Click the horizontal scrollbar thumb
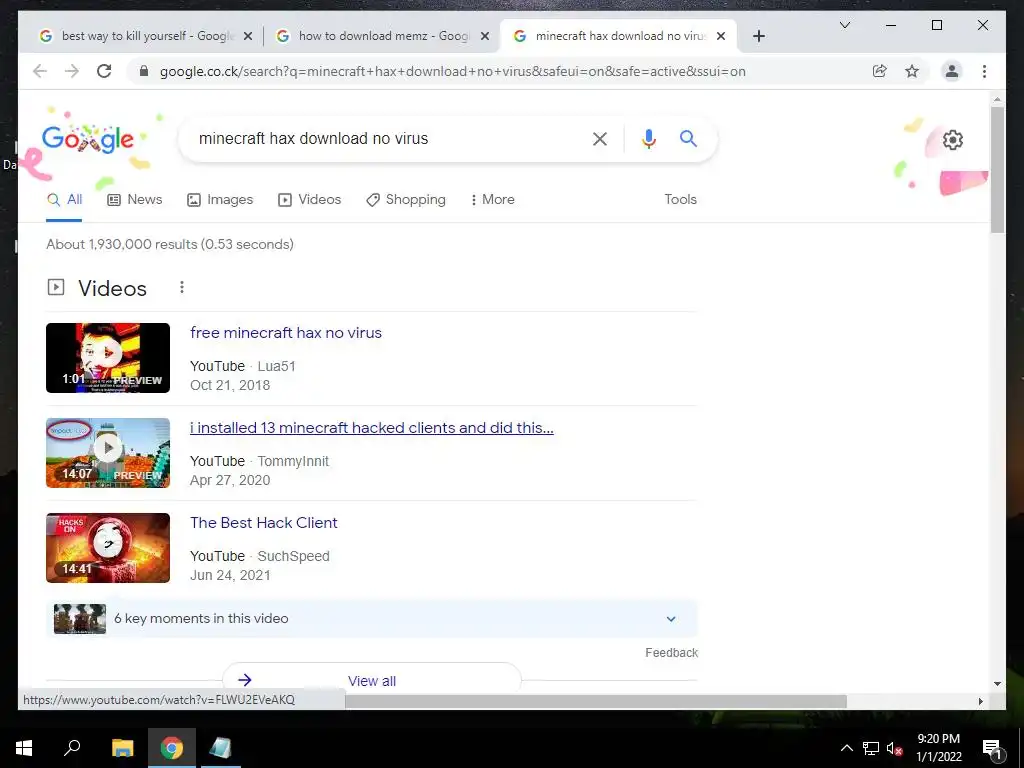Screen dimensions: 1024x768 [x=596, y=701]
